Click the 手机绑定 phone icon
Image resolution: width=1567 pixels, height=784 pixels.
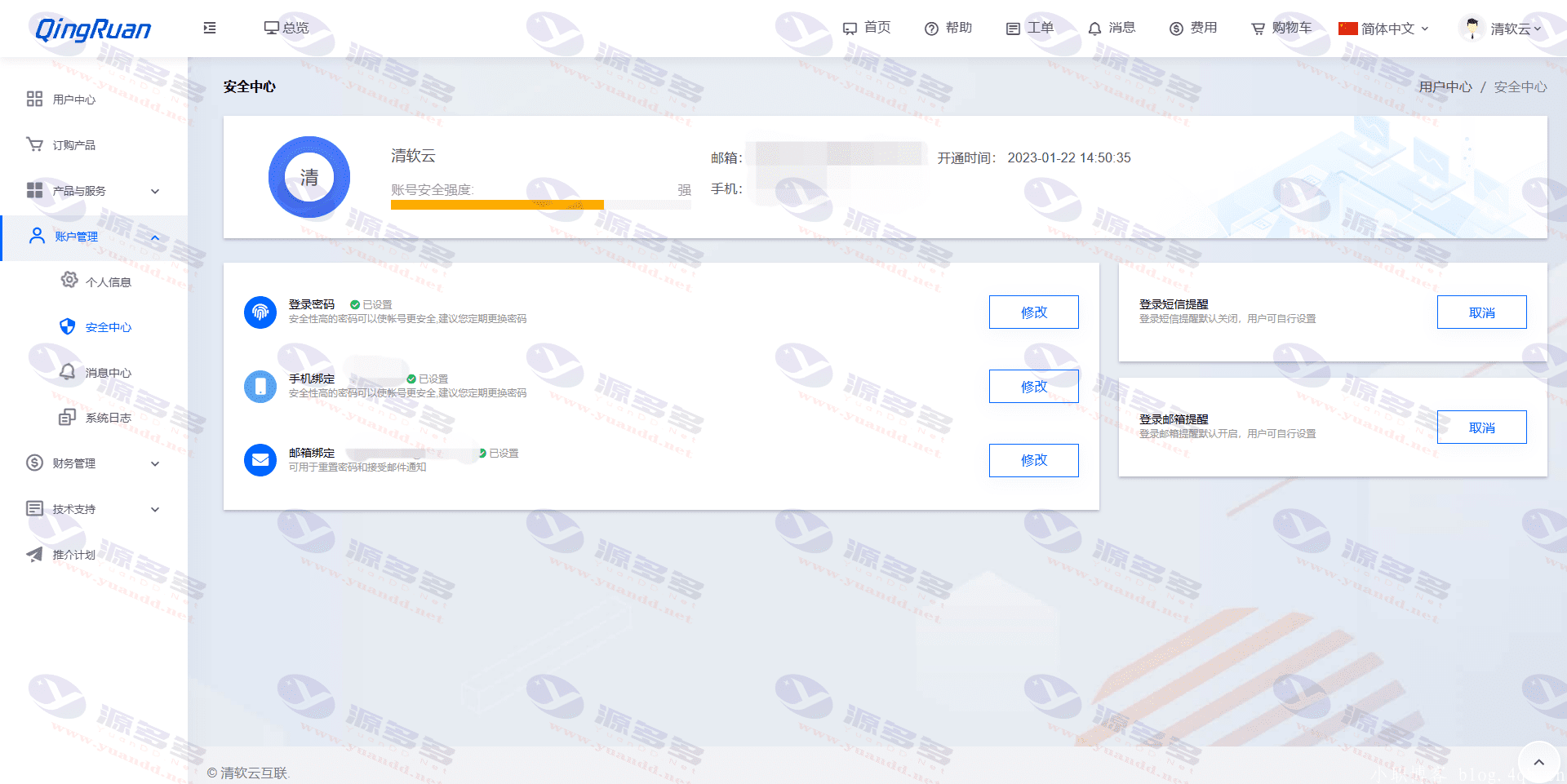[x=260, y=386]
